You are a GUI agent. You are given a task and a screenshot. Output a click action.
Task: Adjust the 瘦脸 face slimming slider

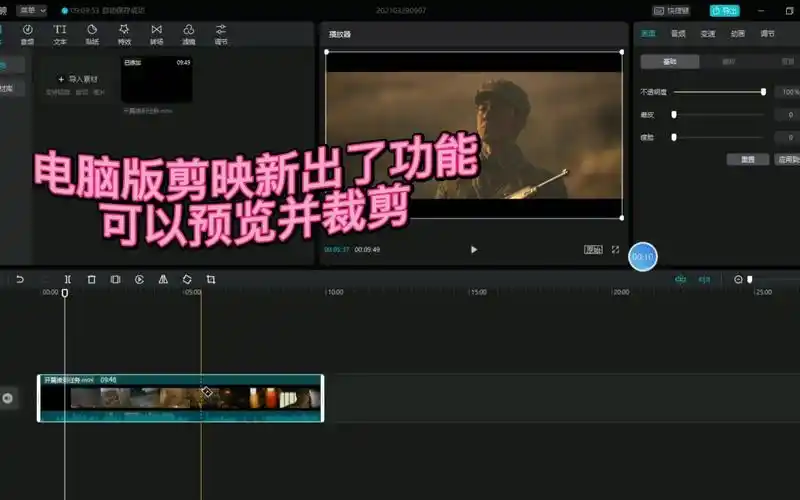(x=674, y=137)
